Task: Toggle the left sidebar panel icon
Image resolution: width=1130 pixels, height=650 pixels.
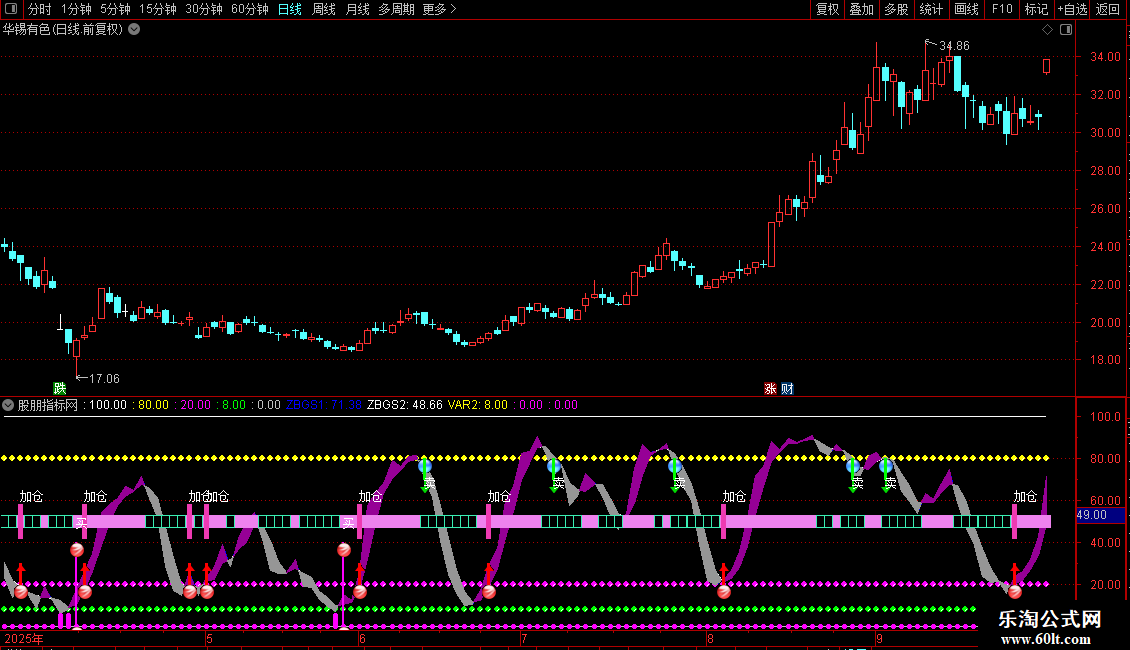Action: coord(11,9)
